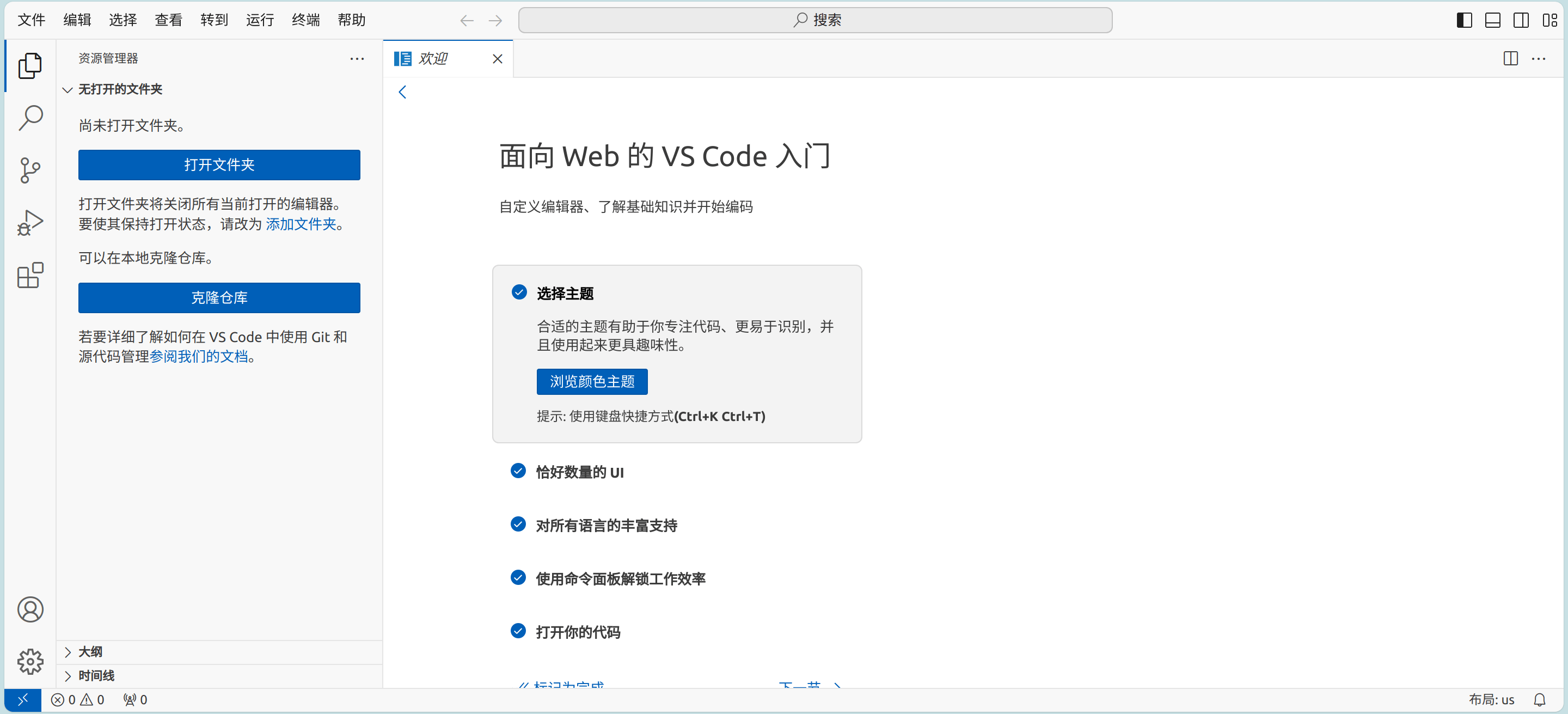Open the Accounts icon in activity bar
This screenshot has height=714, width=1568.
tap(30, 609)
